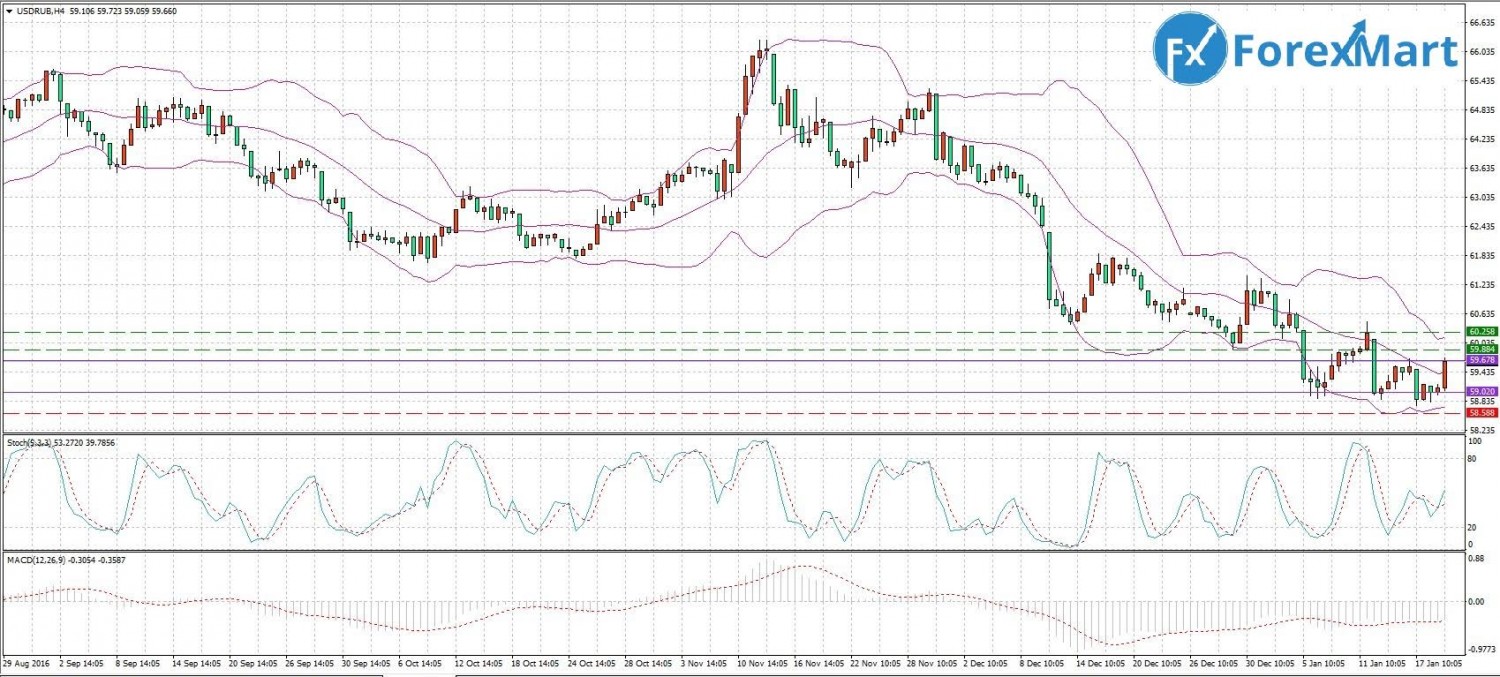Viewport: 1500px width, 677px height.
Task: Click the 17 Jan 10:05 time label
Action: tap(1433, 662)
